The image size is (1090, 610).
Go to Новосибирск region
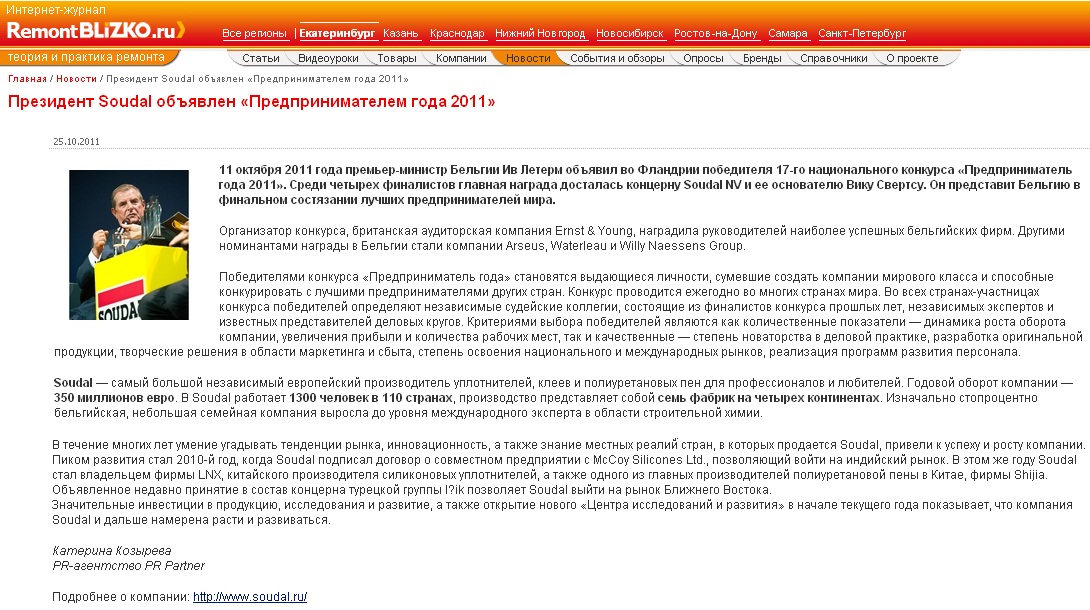point(630,33)
